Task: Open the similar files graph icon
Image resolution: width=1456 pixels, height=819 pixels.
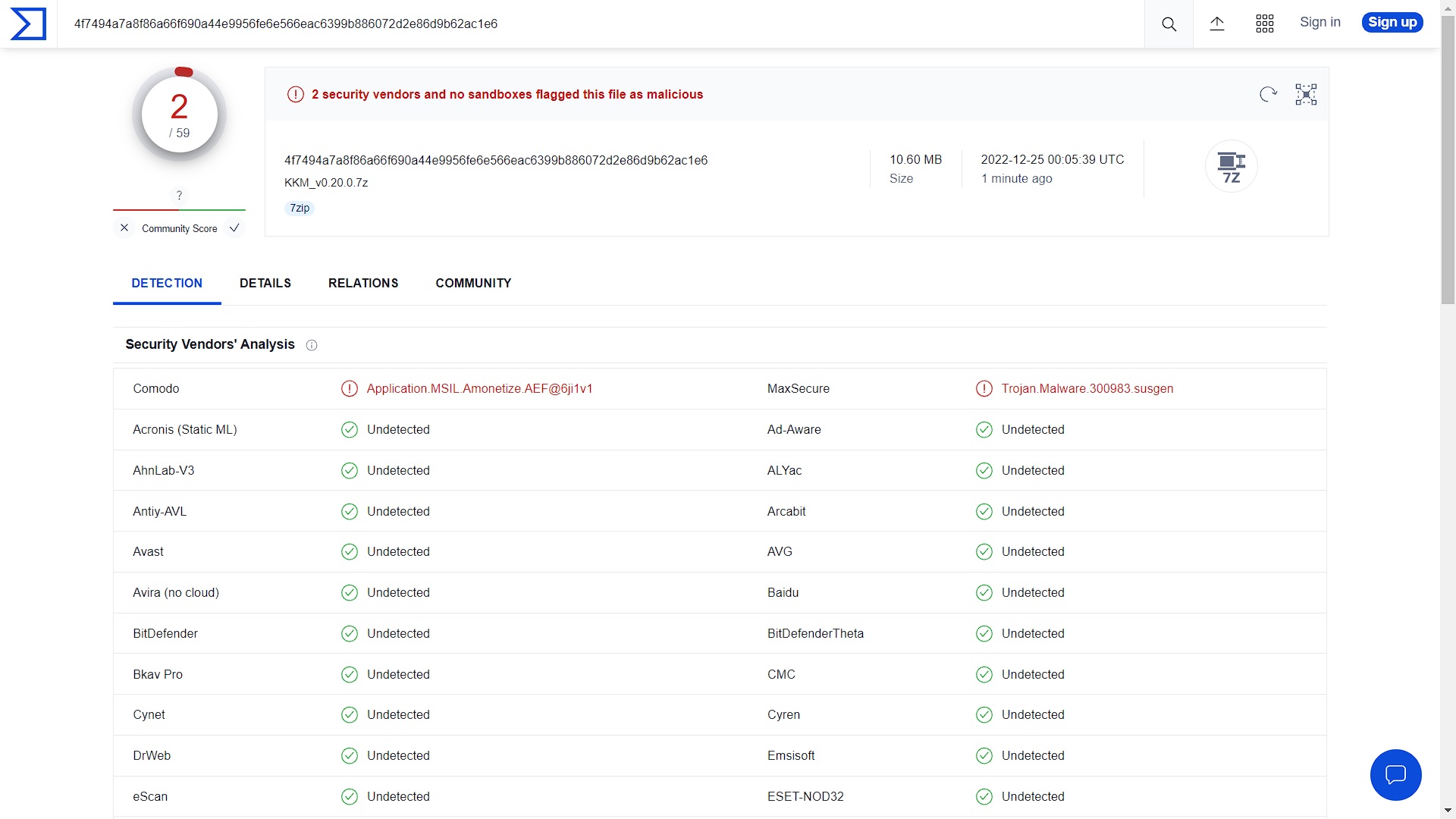Action: click(1305, 93)
